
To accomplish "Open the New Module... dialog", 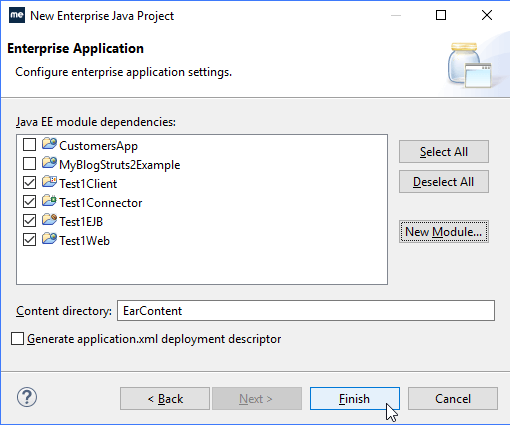I will (x=444, y=232).
